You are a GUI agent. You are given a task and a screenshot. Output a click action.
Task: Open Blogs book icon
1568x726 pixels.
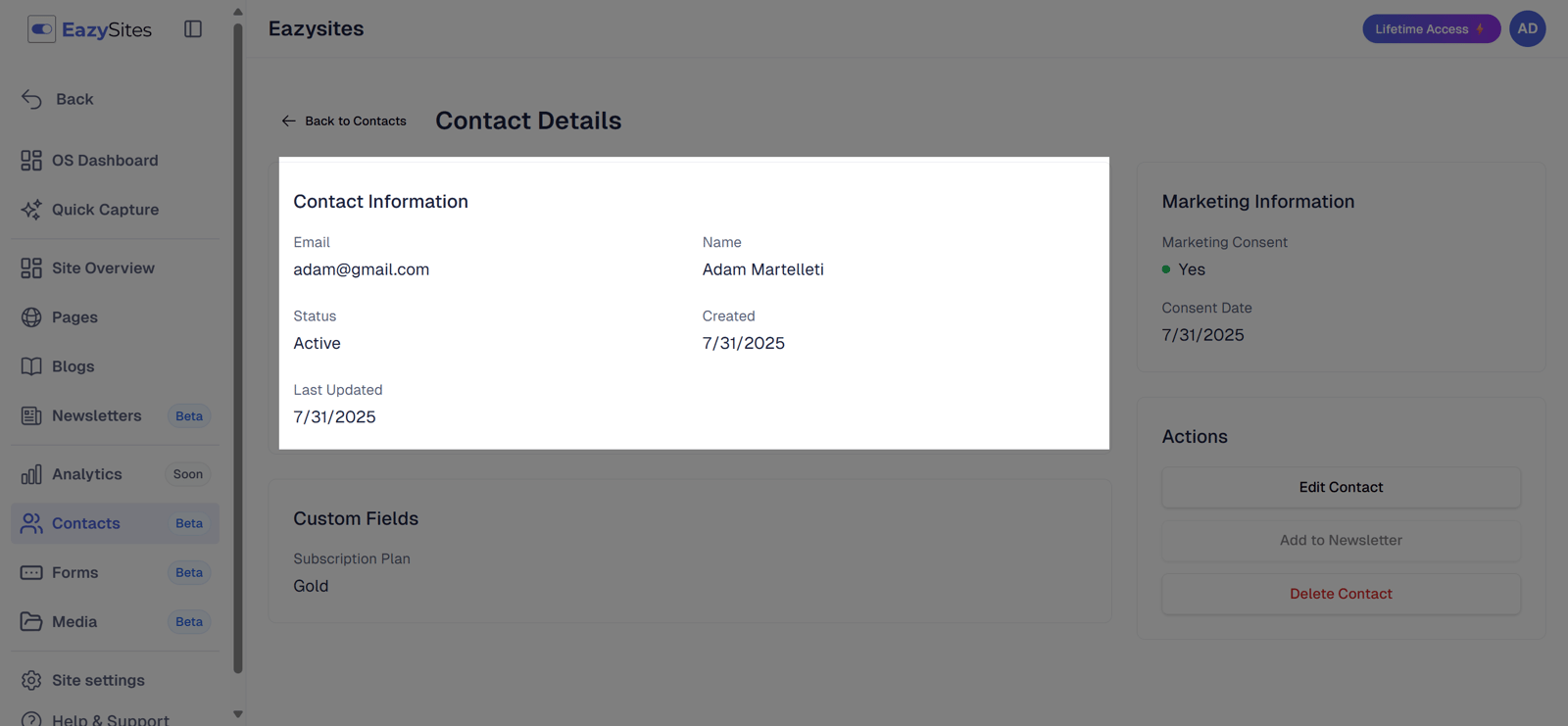[31, 366]
